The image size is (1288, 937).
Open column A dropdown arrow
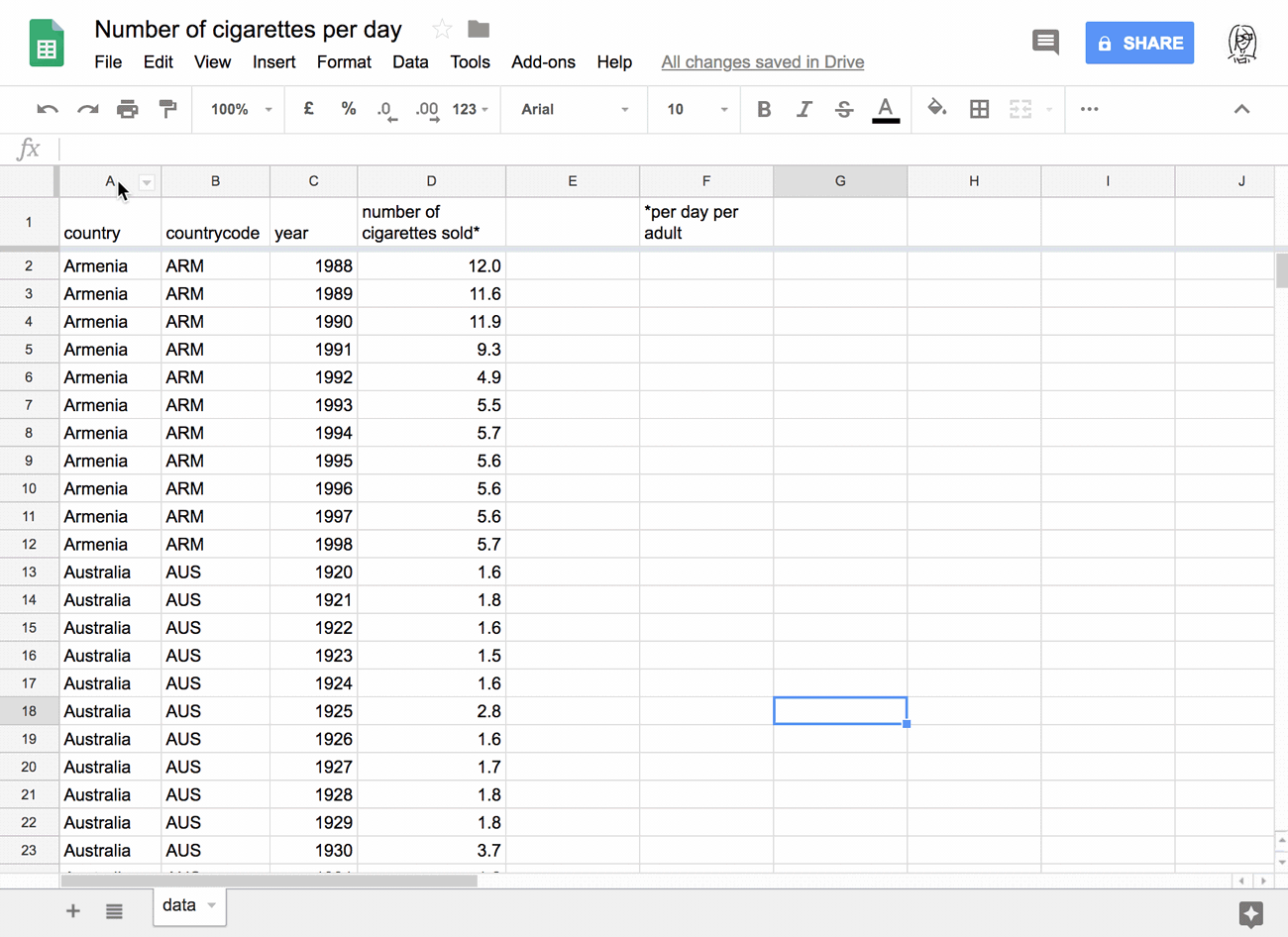point(147,182)
